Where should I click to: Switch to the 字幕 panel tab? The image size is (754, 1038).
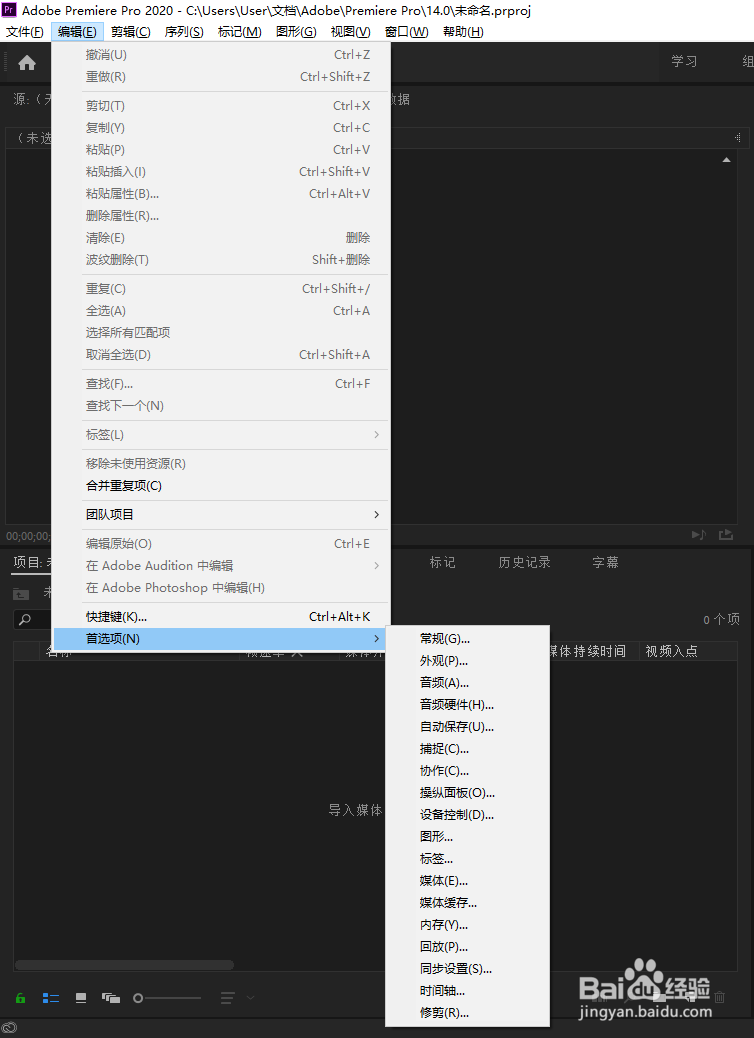pos(605,562)
